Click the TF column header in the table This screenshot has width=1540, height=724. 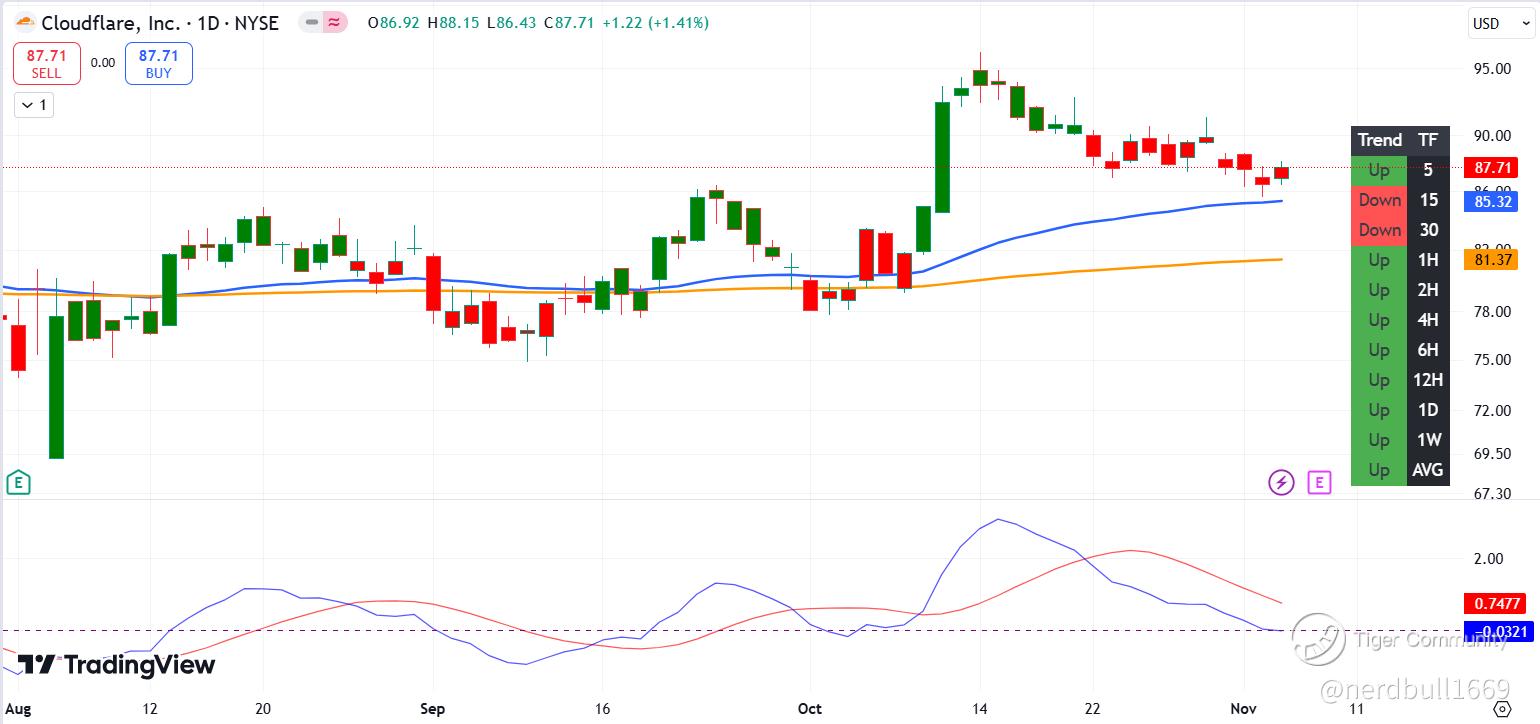click(1428, 140)
